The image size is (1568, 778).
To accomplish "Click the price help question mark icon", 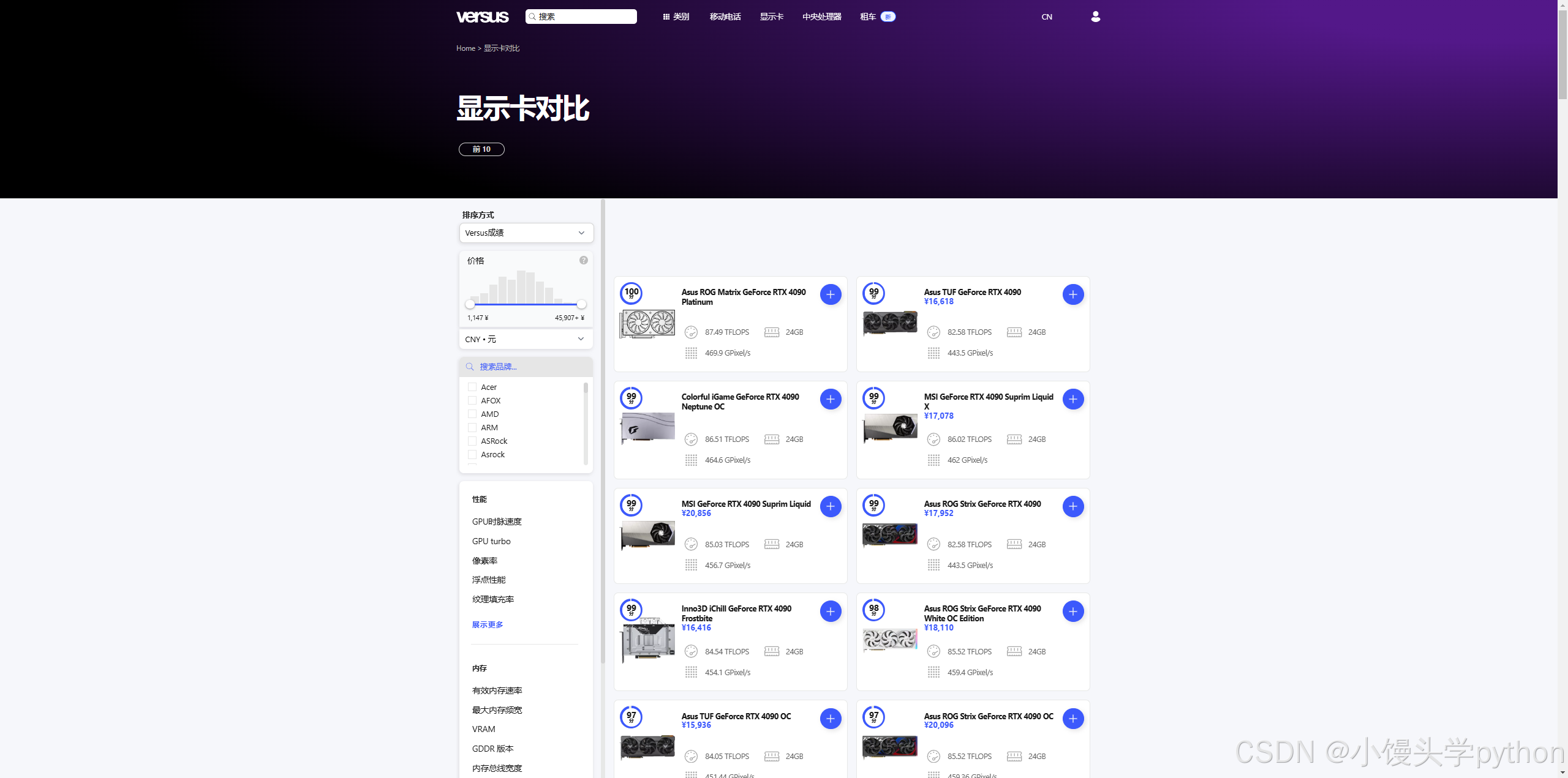I will click(583, 260).
